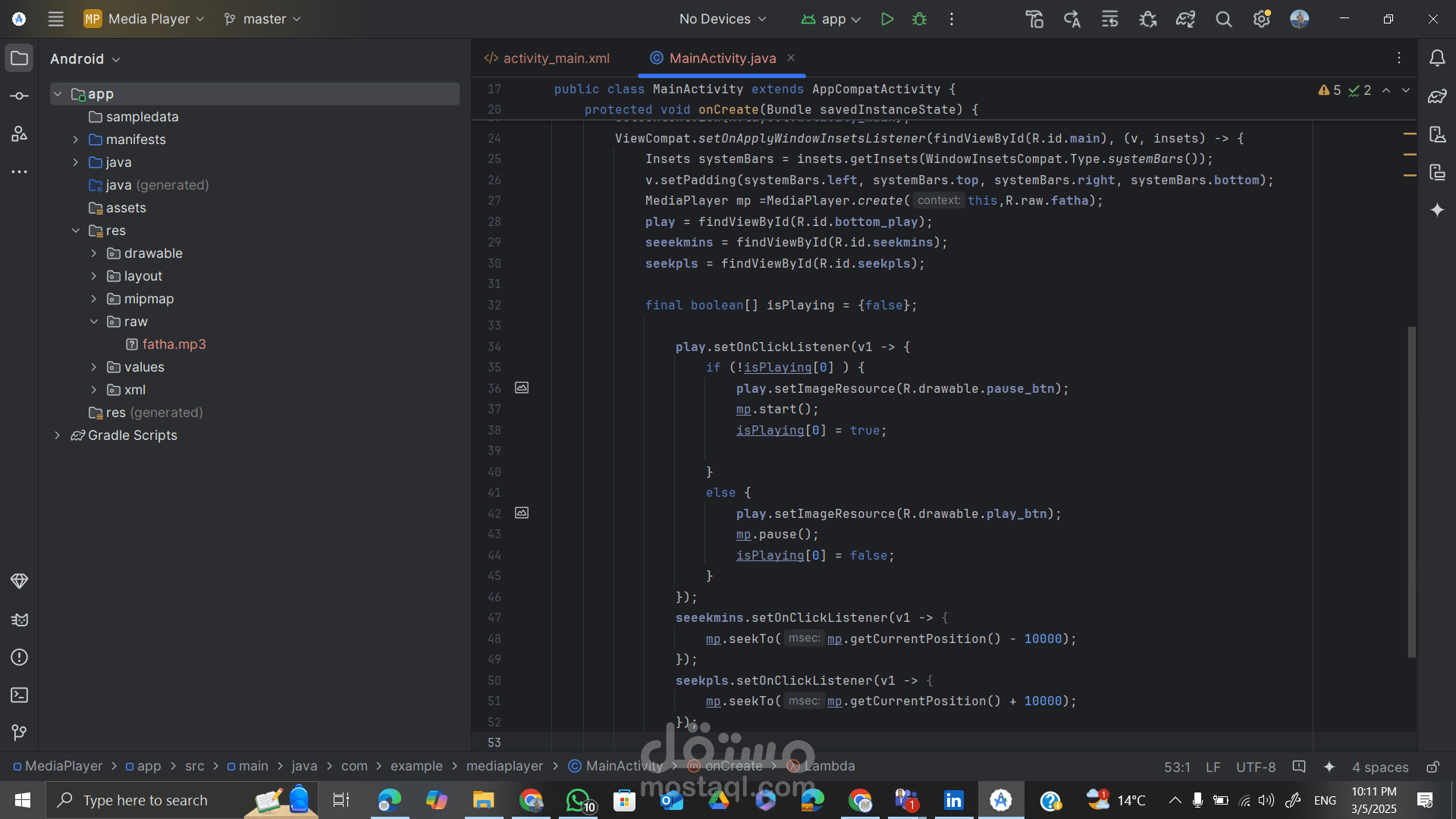The width and height of the screenshot is (1456, 819).
Task: Open the No Devices selector dropdown
Action: coord(722,19)
